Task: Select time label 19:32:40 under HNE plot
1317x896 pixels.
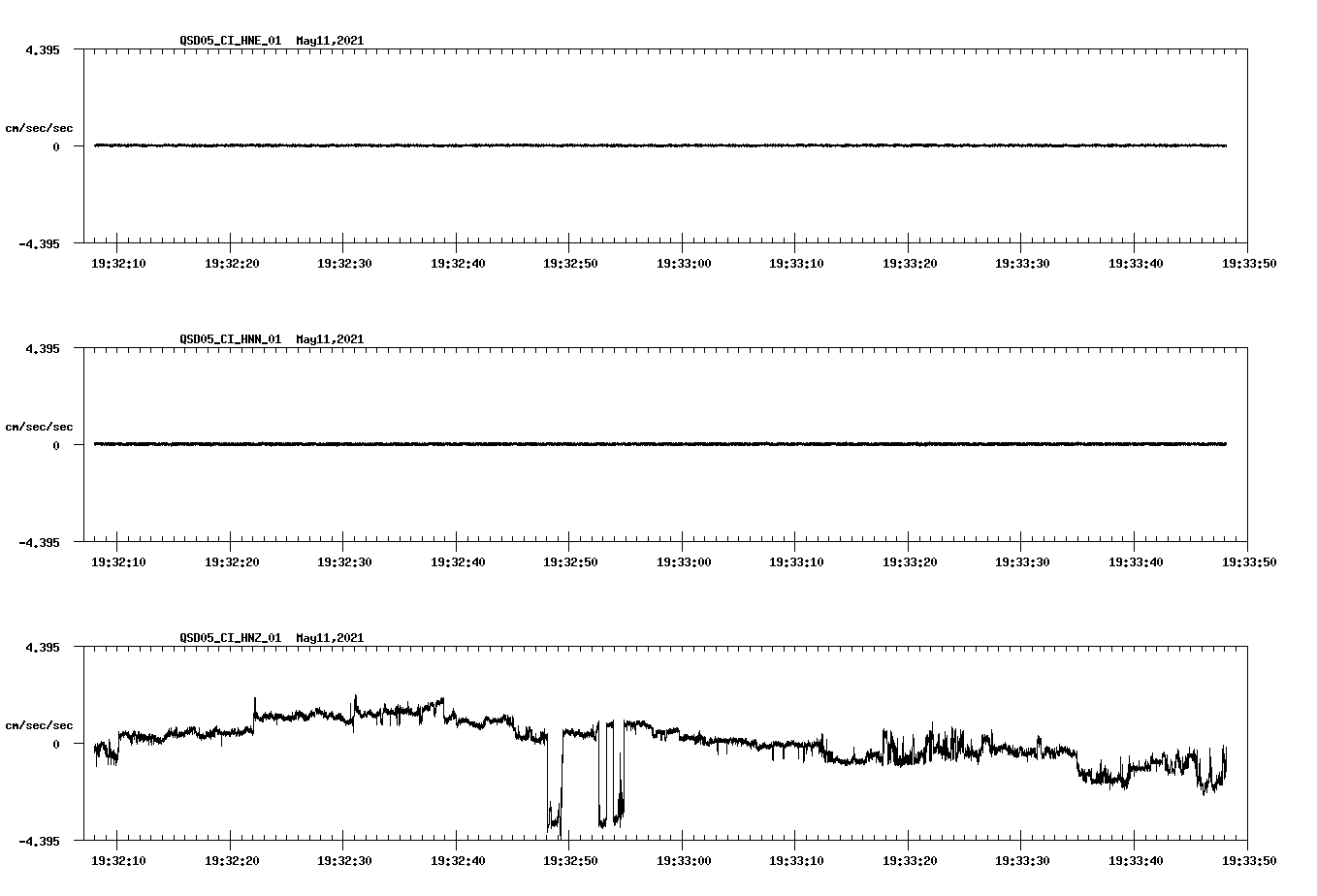Action: [x=457, y=264]
